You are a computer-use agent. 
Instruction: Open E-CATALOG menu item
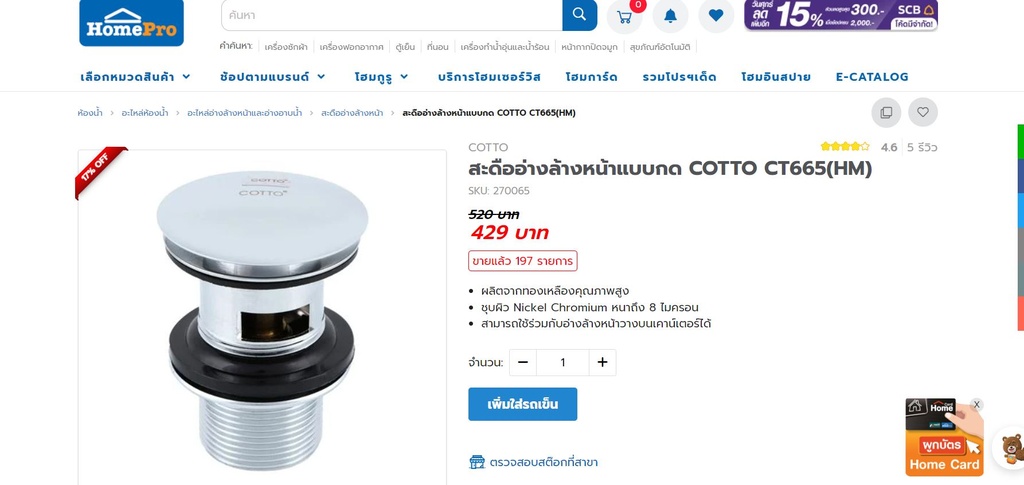[872, 77]
